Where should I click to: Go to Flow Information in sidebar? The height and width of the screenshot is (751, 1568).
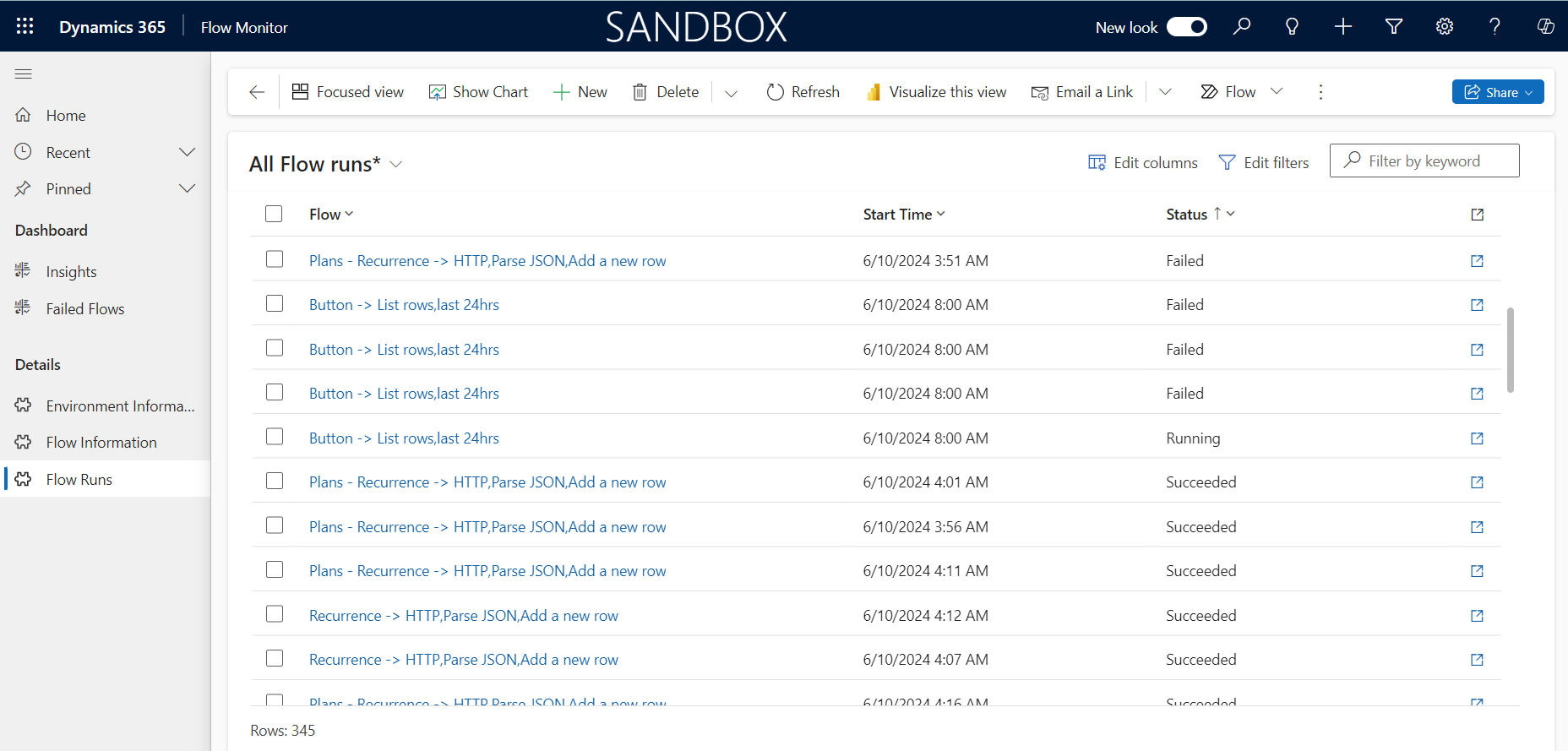pos(101,443)
